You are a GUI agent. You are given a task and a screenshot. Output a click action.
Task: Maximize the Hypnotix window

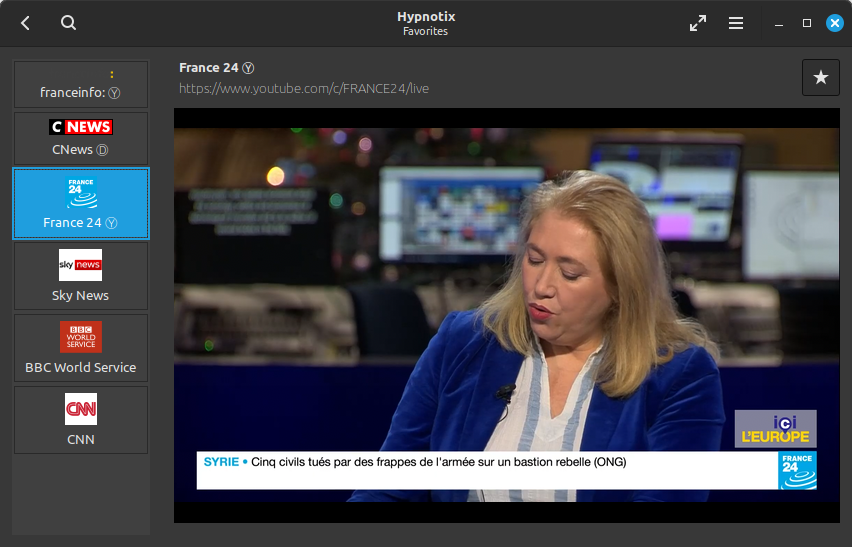(x=807, y=23)
